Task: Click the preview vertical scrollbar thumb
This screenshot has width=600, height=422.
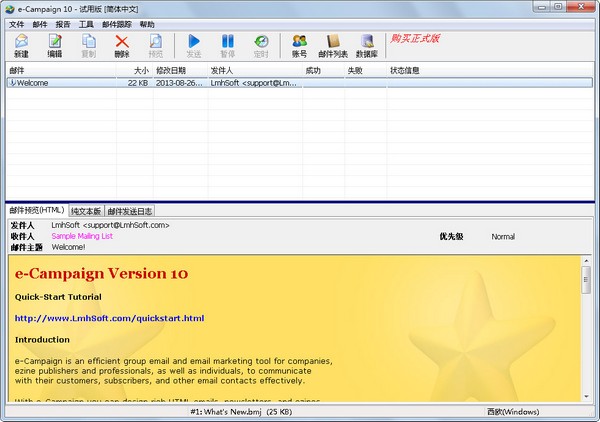Action: point(586,280)
